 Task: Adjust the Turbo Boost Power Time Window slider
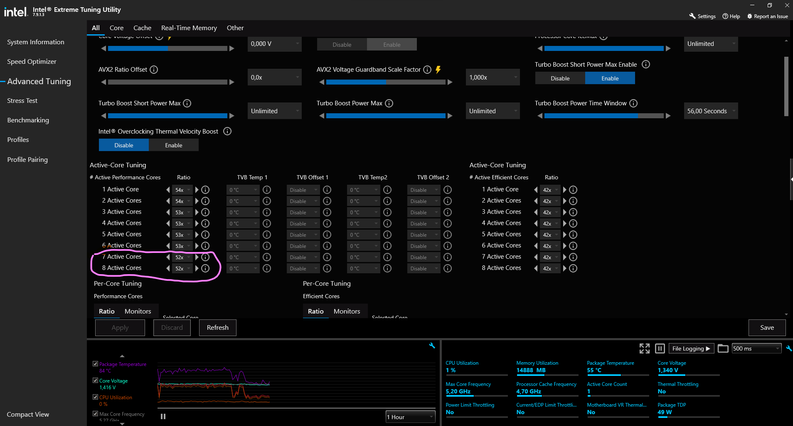(604, 115)
